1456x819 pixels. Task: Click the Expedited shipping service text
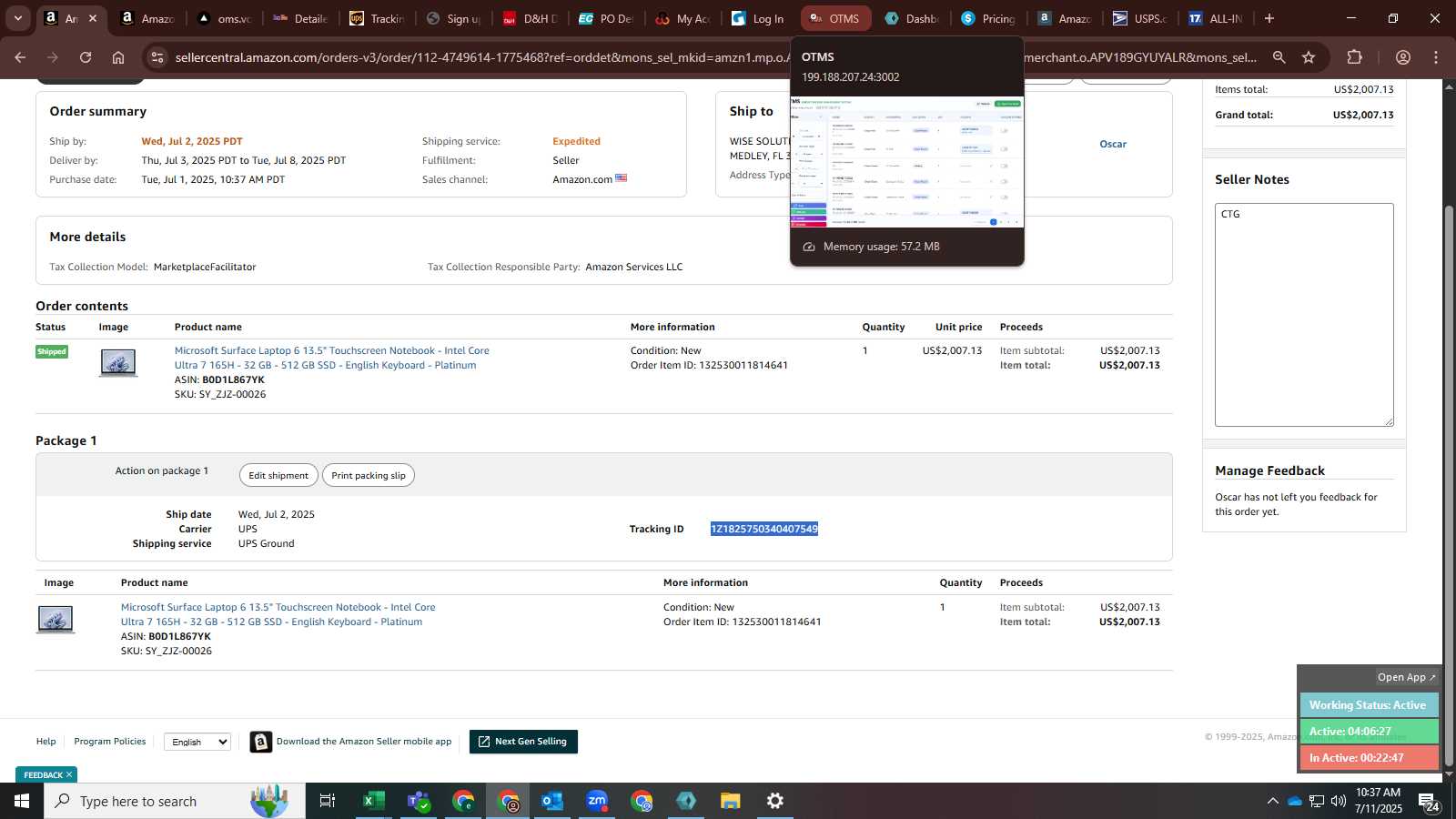[x=576, y=141]
